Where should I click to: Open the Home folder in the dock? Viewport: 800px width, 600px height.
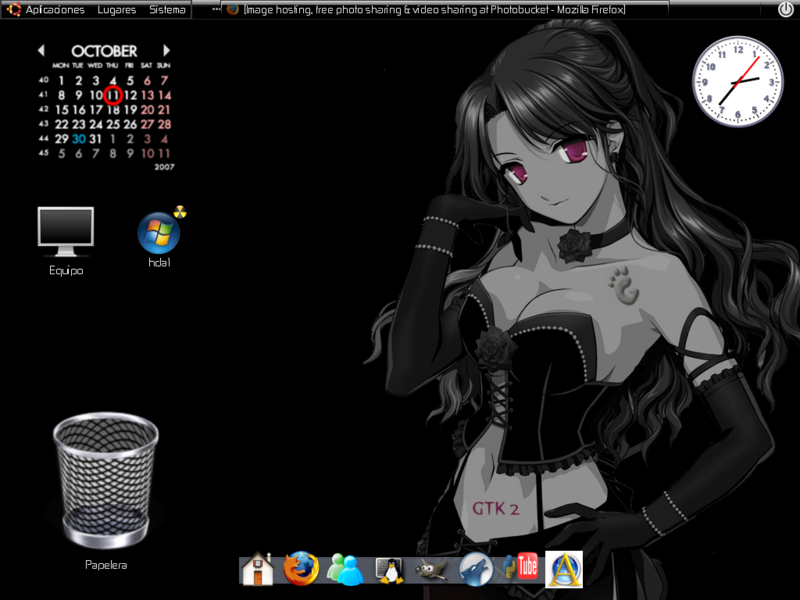click(257, 568)
